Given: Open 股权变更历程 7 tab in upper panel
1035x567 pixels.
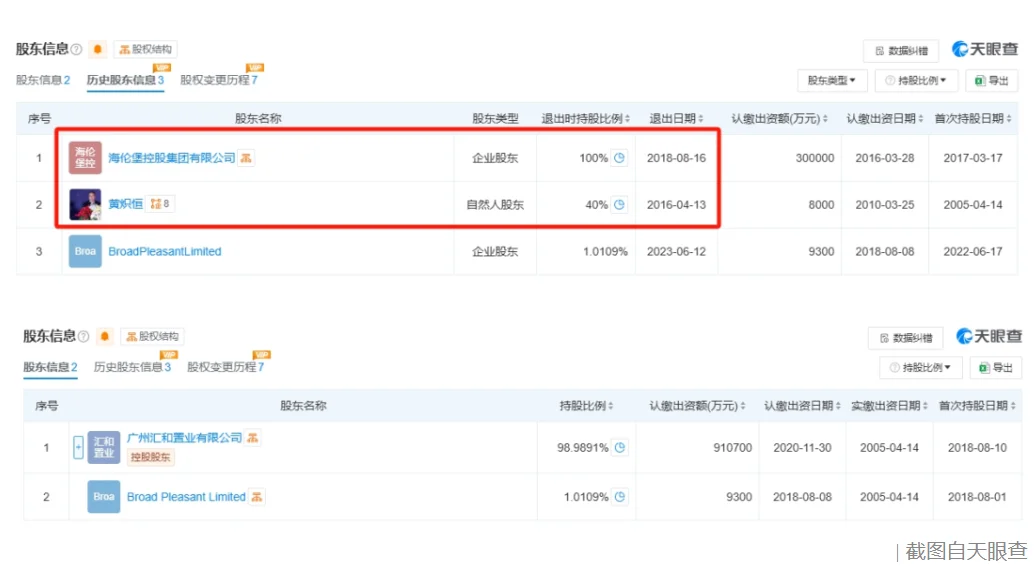Looking at the screenshot, I should pos(218,80).
